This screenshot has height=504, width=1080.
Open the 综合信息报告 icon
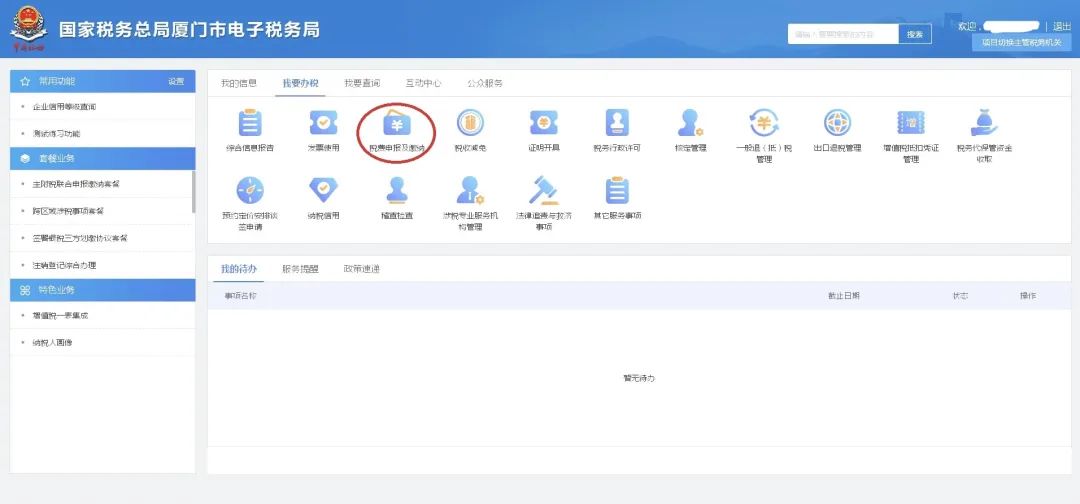tap(249, 123)
